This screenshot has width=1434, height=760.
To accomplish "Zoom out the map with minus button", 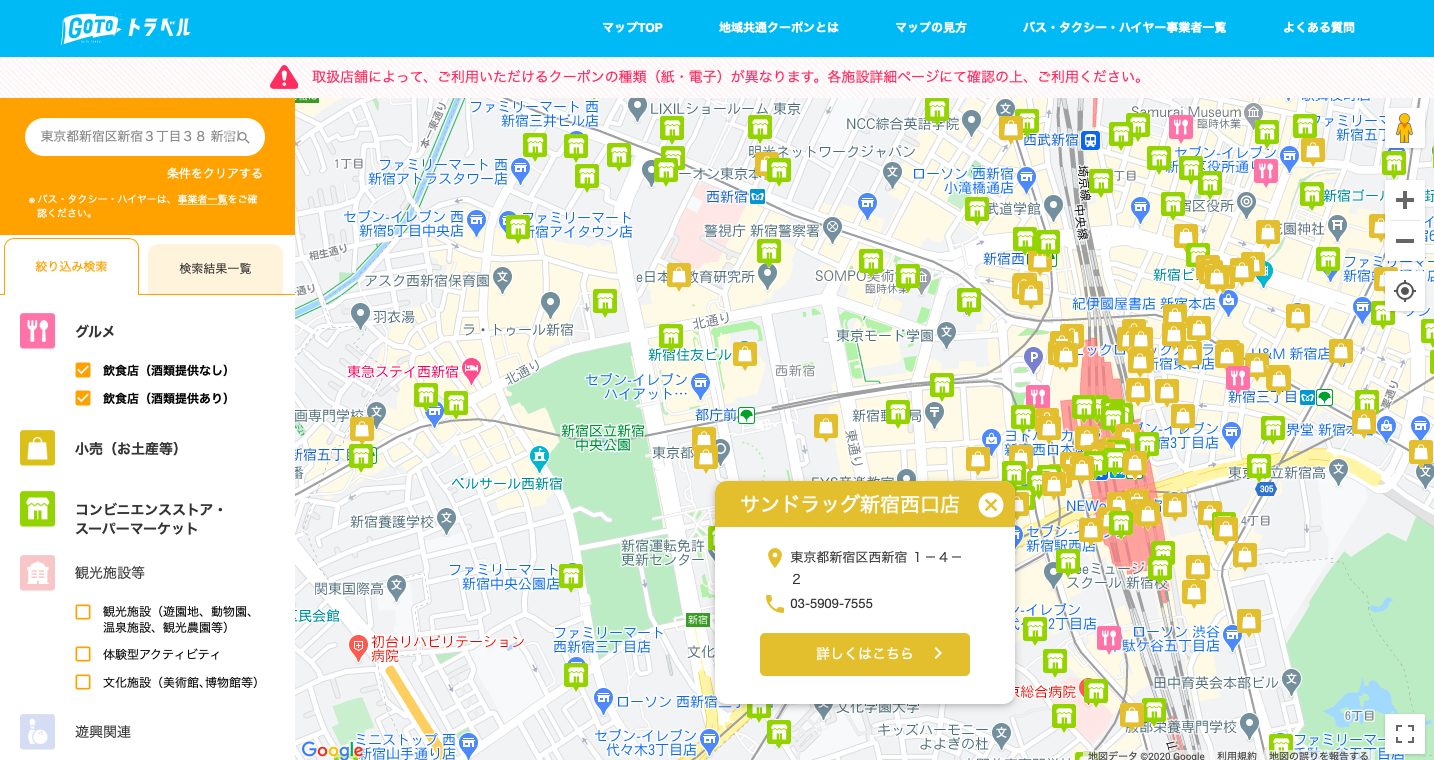I will click(1405, 241).
